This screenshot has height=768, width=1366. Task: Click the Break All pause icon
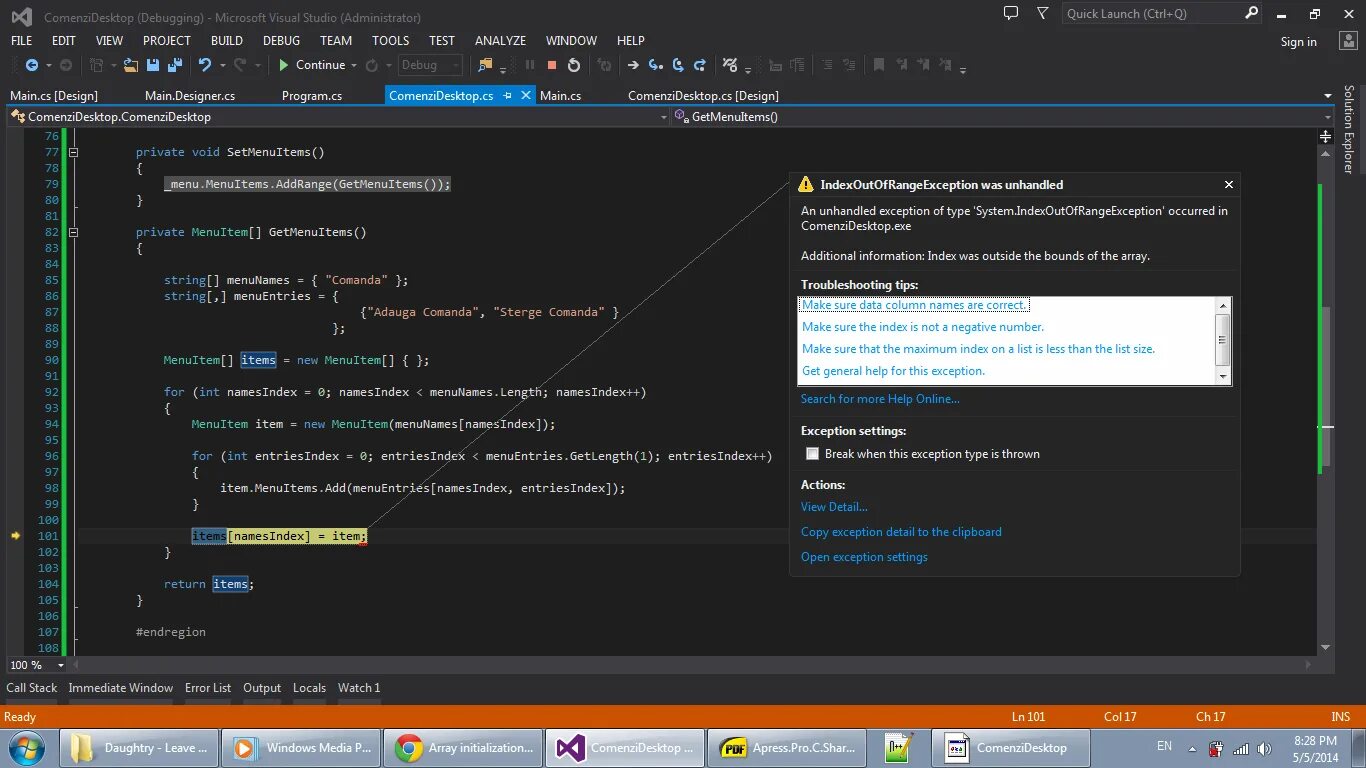530,65
